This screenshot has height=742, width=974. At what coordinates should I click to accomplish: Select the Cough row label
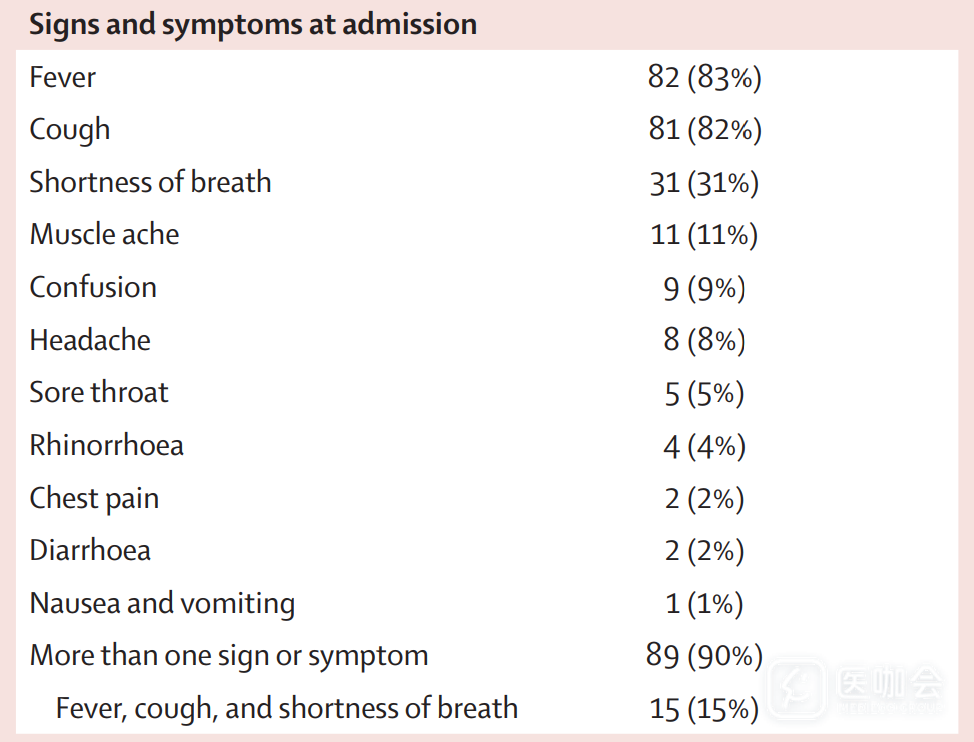pyautogui.click(x=70, y=130)
